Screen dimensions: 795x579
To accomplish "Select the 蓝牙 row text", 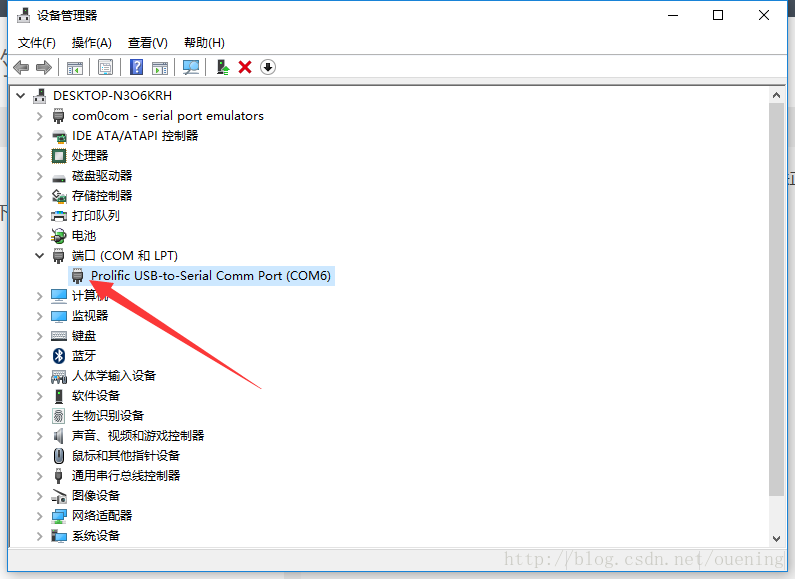I will click(84, 356).
